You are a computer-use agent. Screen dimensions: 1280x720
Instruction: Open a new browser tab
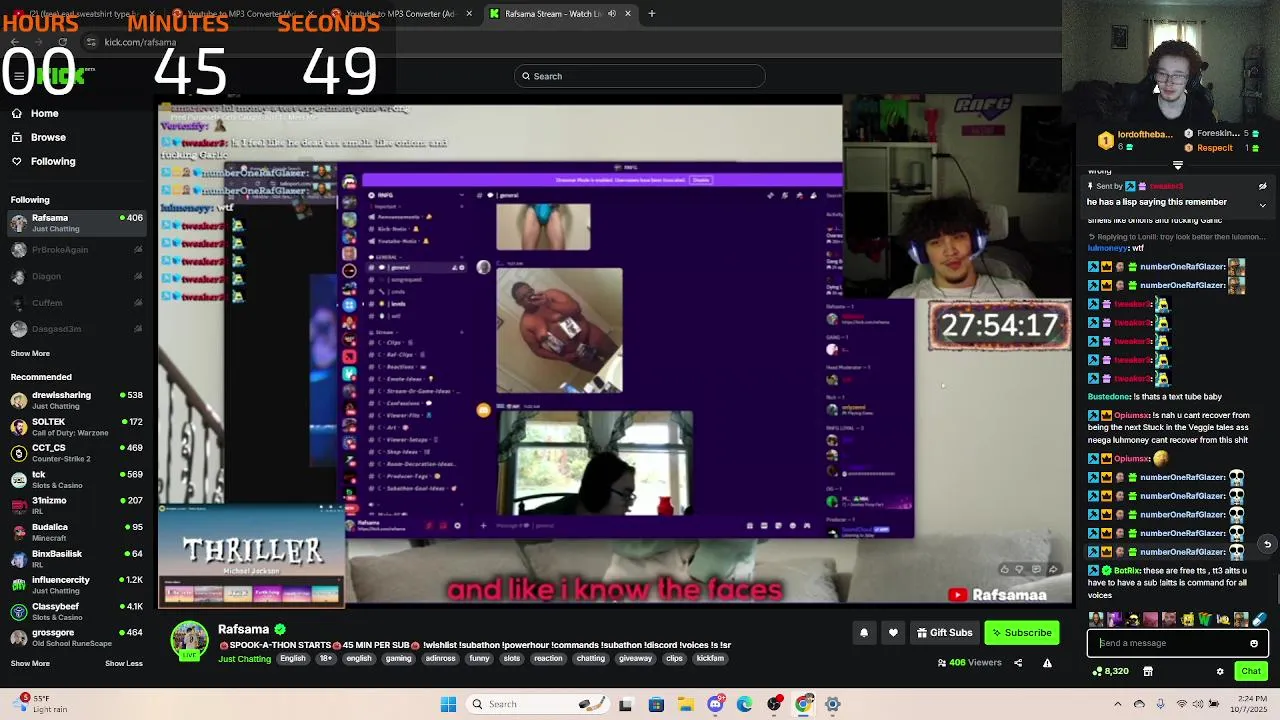click(652, 14)
